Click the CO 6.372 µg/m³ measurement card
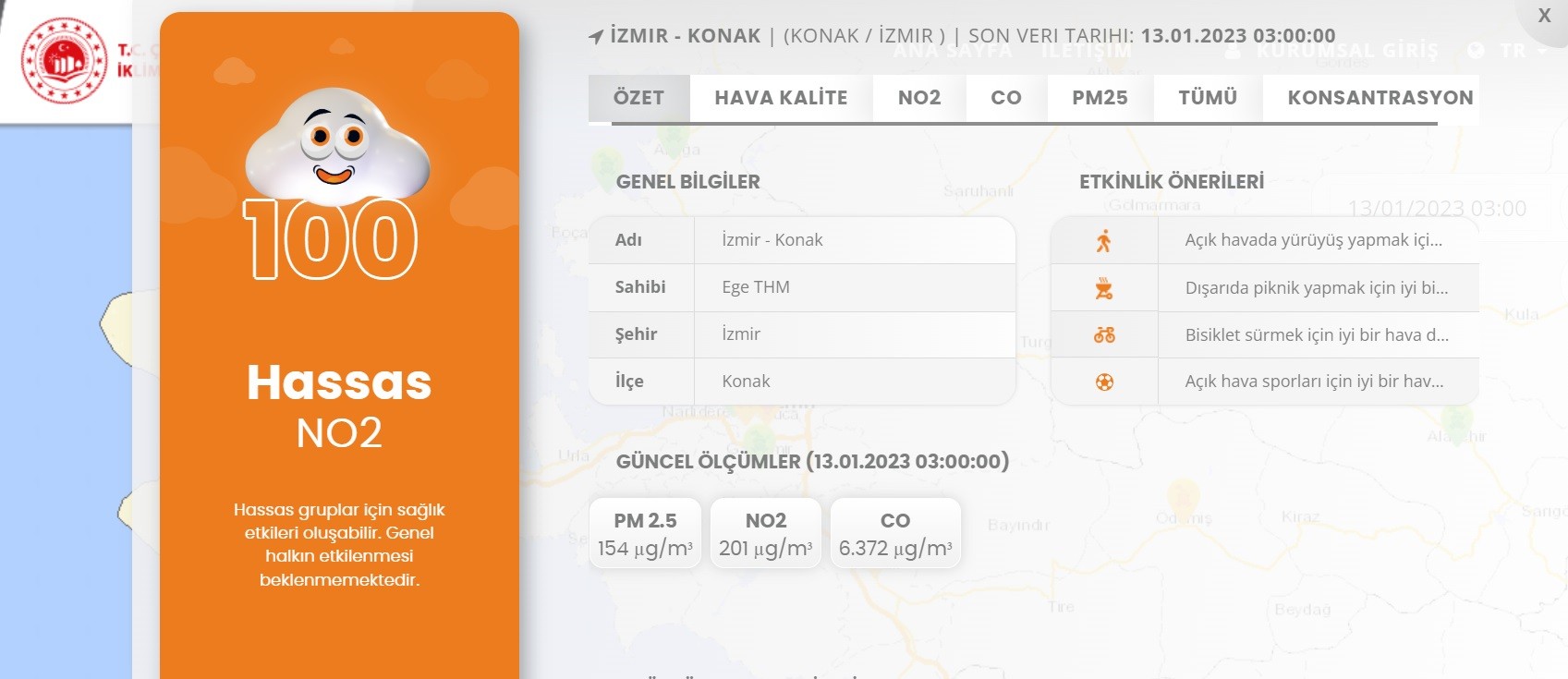Image resolution: width=1568 pixels, height=679 pixels. pos(894,534)
